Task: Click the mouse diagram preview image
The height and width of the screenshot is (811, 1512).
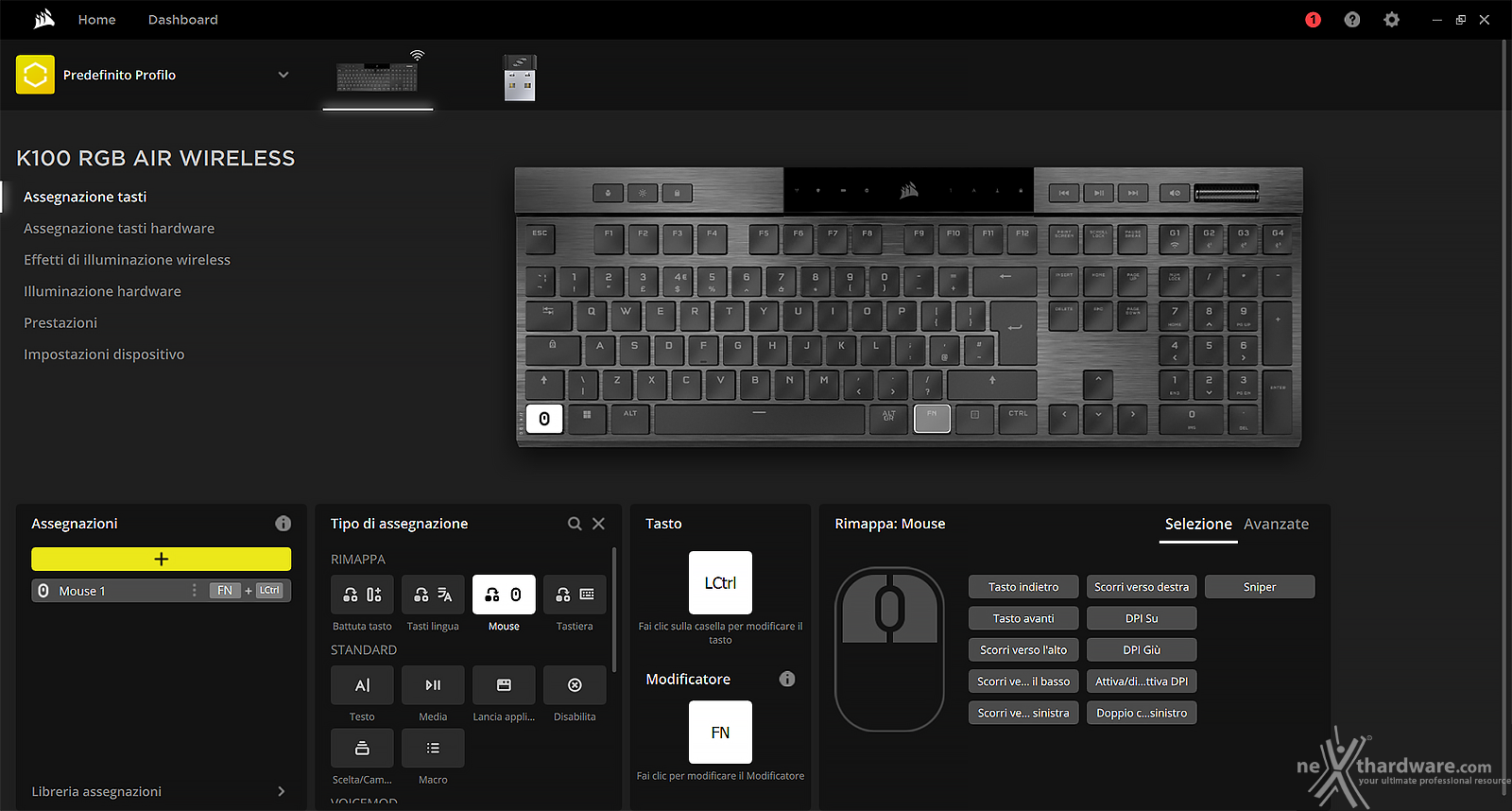Action: 889,648
